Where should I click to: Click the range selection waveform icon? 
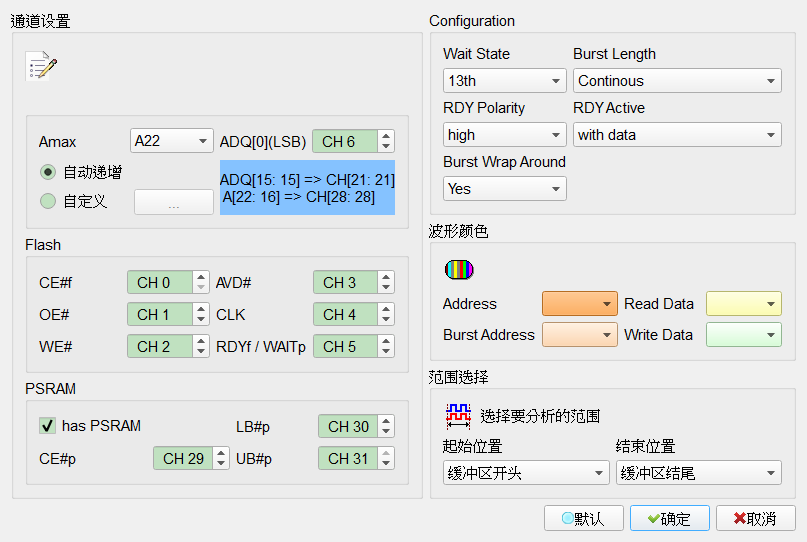pyautogui.click(x=458, y=416)
